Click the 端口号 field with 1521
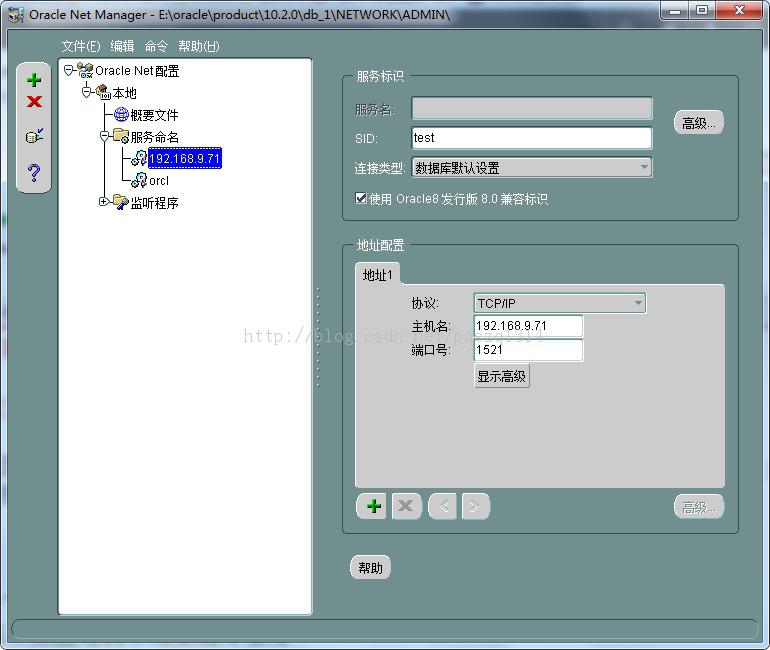 click(x=528, y=350)
